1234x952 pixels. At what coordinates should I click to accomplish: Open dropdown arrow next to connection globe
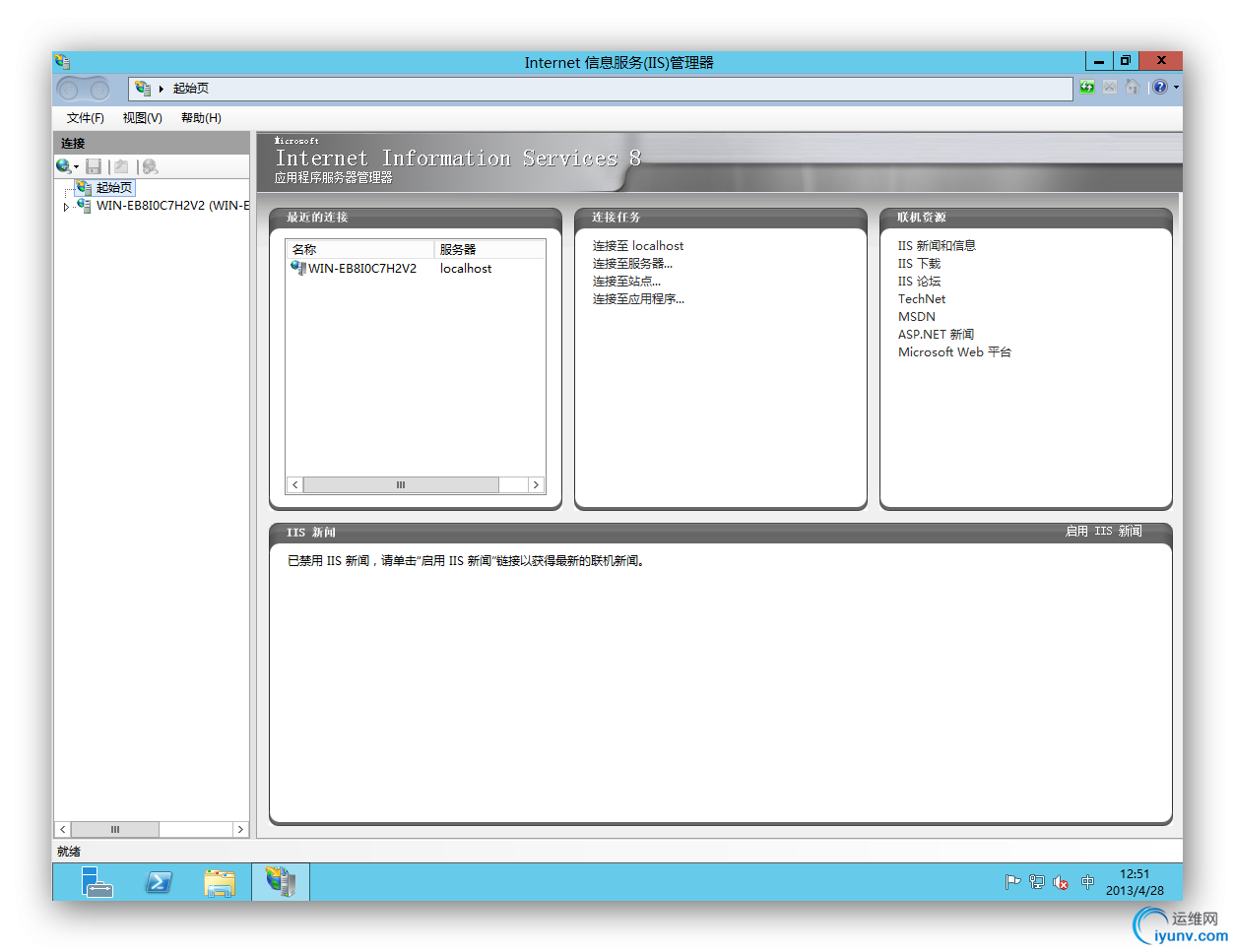click(x=76, y=167)
